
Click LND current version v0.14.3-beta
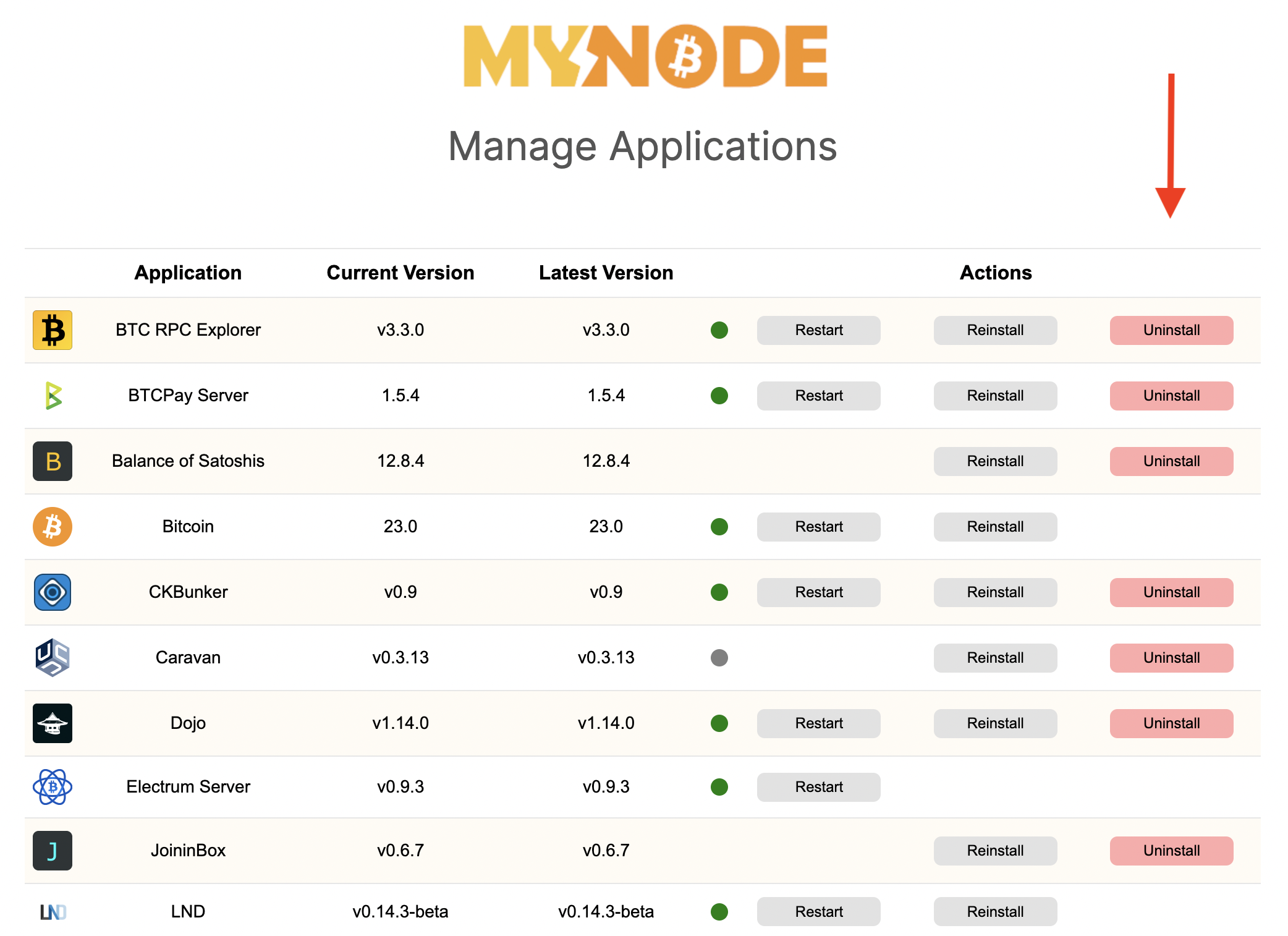(400, 912)
